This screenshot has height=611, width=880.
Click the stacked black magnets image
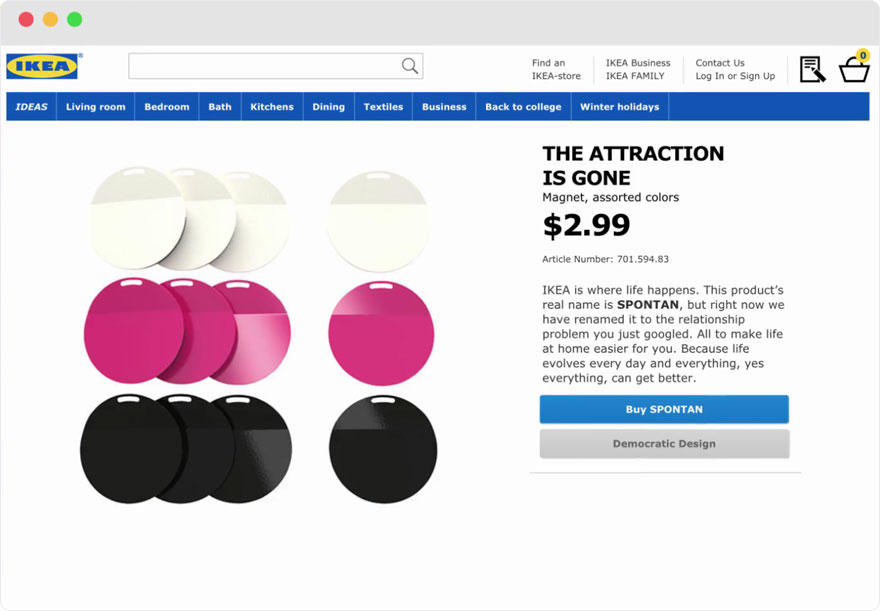(x=186, y=448)
